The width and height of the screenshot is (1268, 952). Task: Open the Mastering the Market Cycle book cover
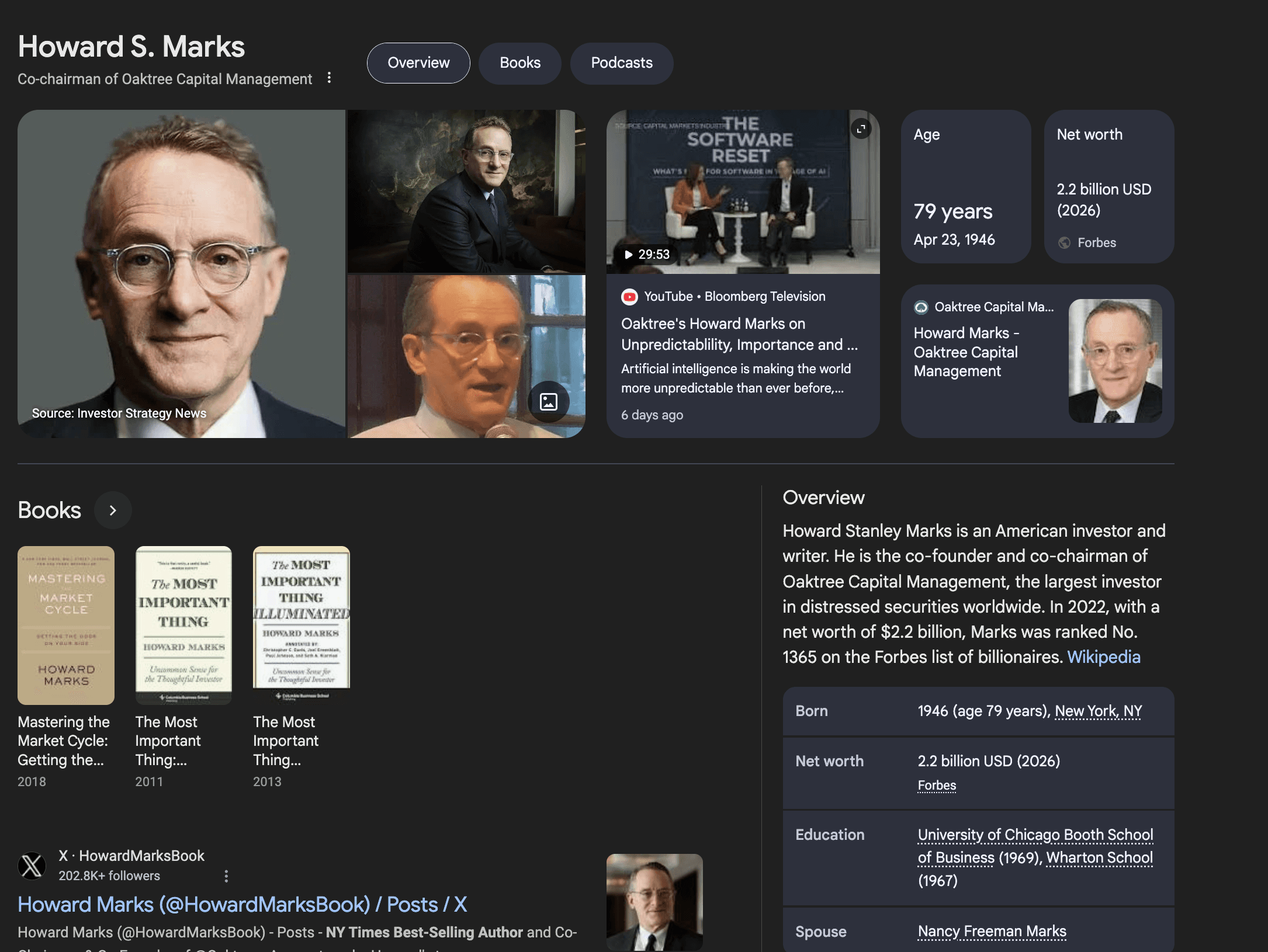66,625
